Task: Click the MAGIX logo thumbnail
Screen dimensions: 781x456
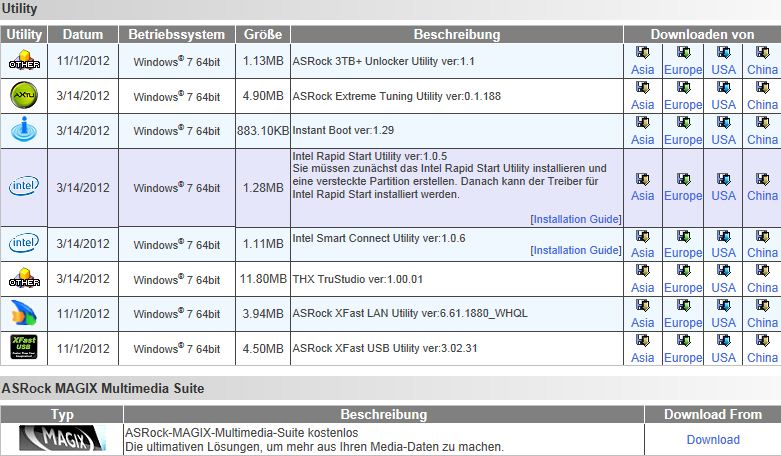Action: (62, 438)
